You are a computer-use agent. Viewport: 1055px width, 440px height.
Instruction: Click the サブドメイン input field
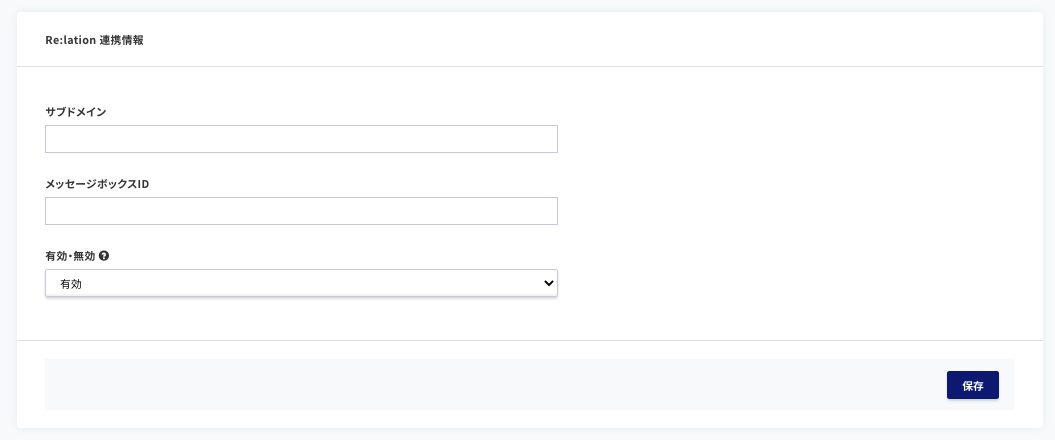[301, 139]
